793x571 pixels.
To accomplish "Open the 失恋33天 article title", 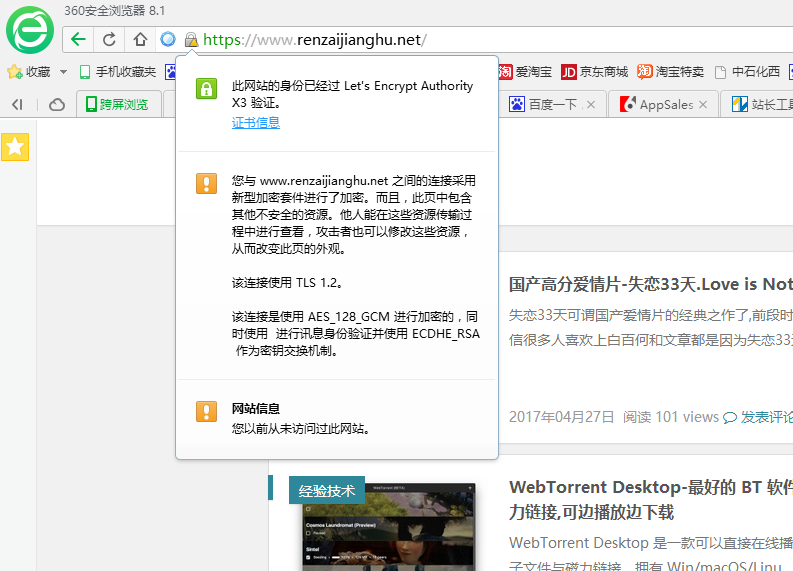I will 650,284.
